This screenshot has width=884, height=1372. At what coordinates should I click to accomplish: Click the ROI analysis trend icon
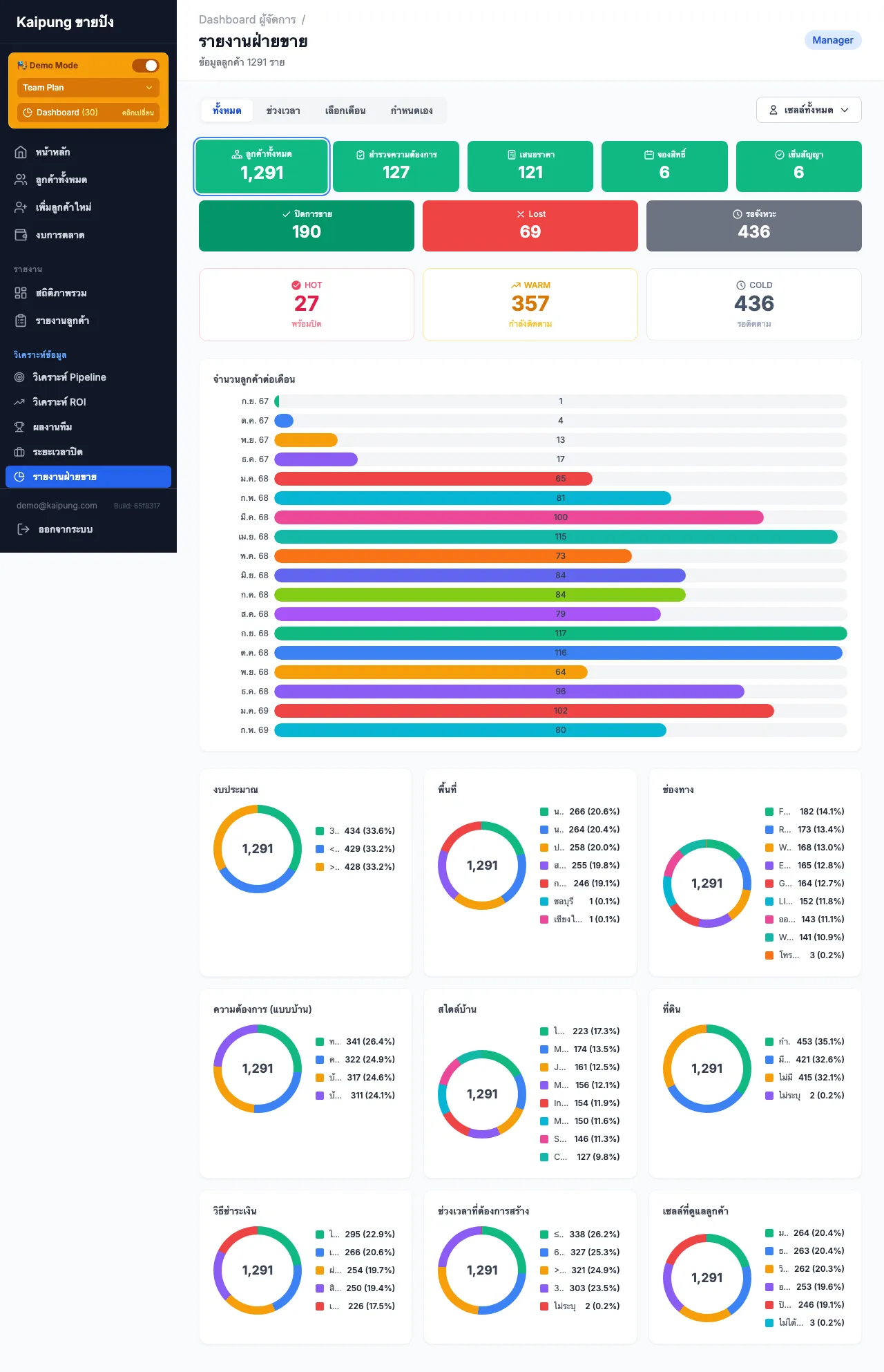click(x=19, y=402)
